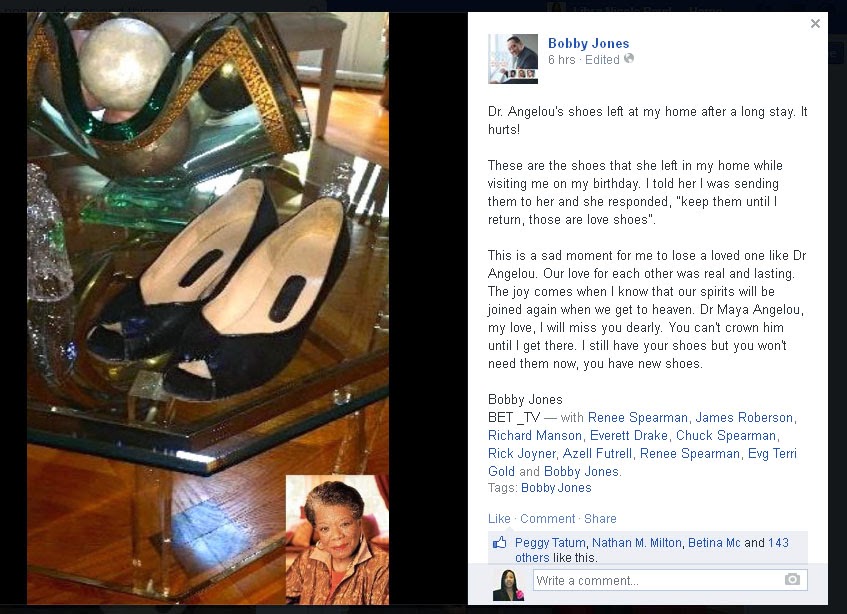Open Azell Futrell's tagged profile

597,454
